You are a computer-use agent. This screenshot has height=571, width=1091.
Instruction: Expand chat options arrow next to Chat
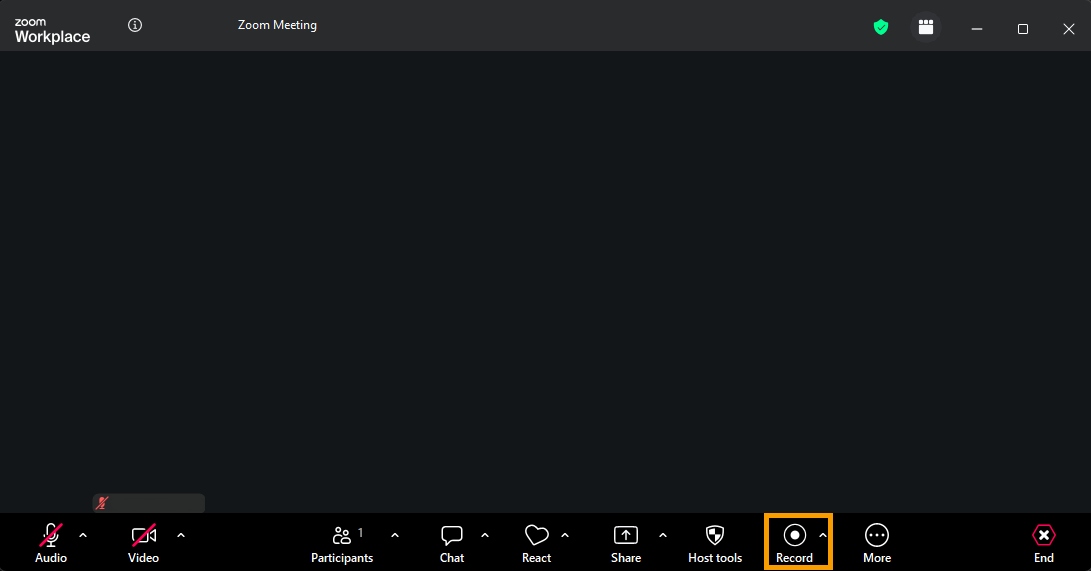[x=485, y=535]
